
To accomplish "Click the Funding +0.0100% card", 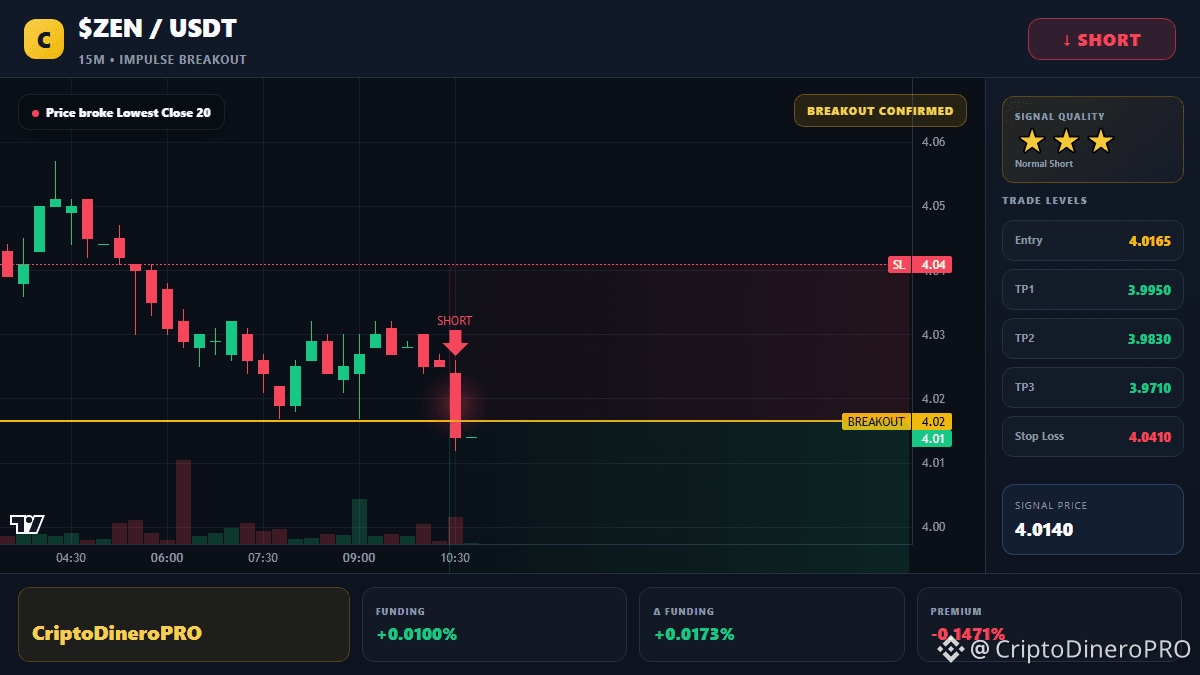I will [494, 624].
